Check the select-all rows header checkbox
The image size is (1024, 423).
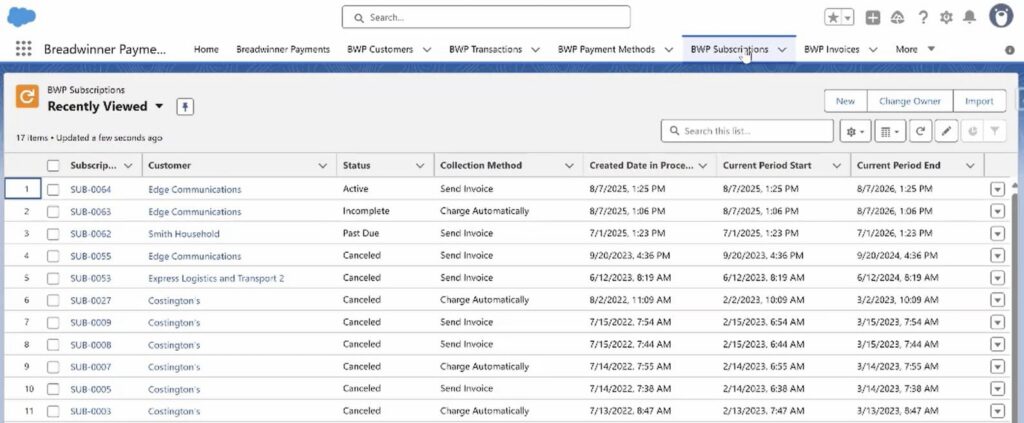[x=53, y=165]
